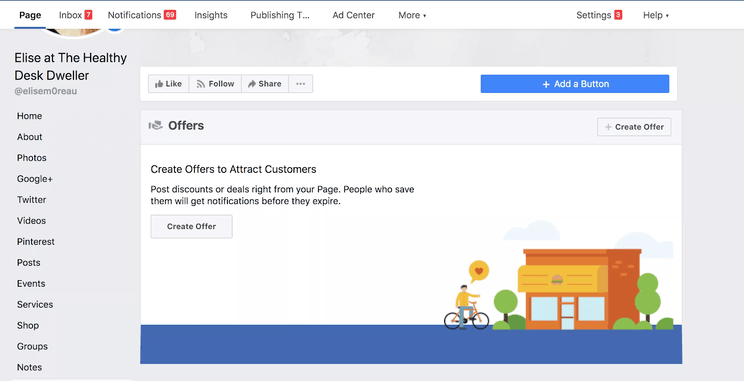Open the three-dots more actions button

pyautogui.click(x=300, y=84)
